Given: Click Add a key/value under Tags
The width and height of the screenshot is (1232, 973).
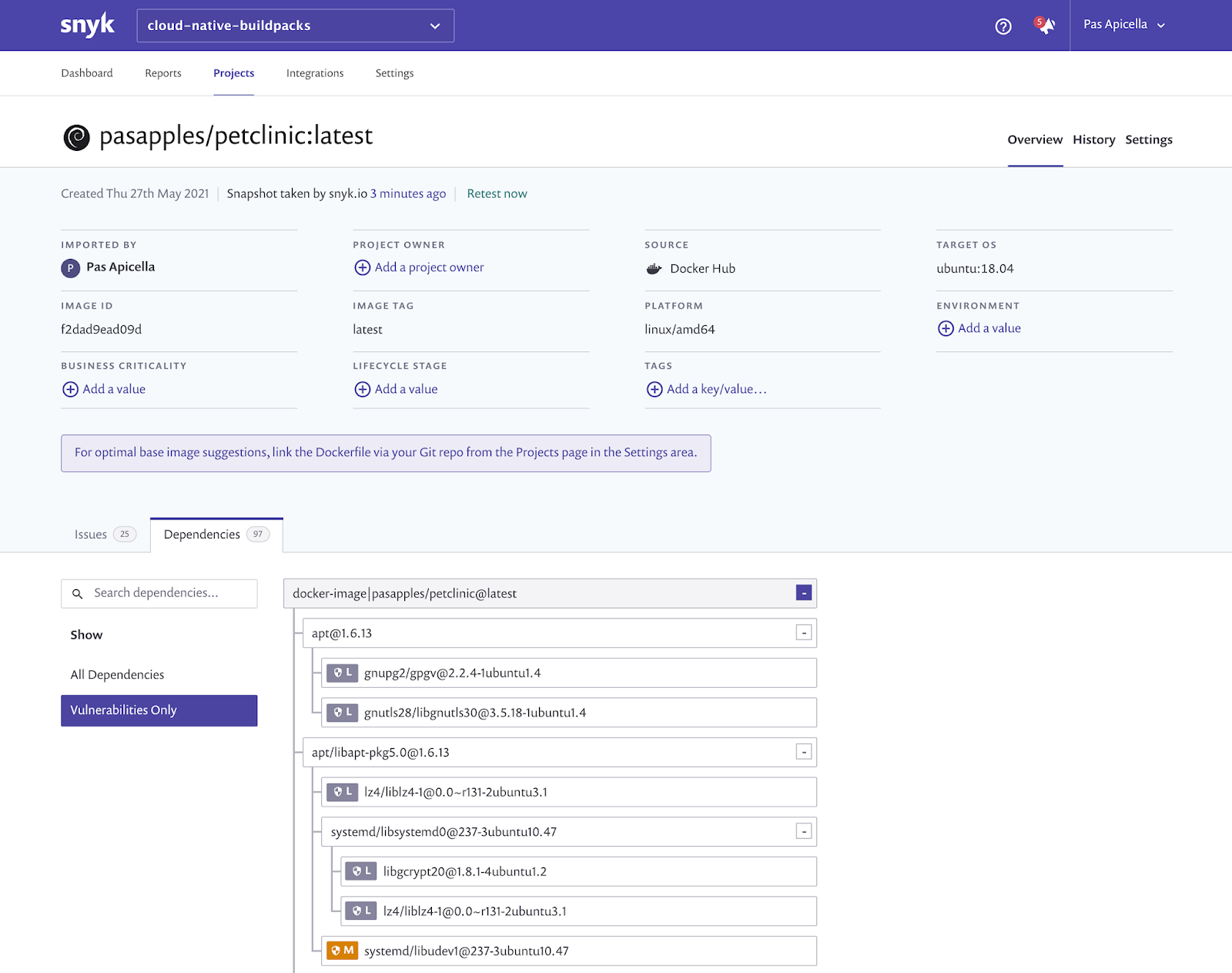Looking at the screenshot, I should point(717,389).
